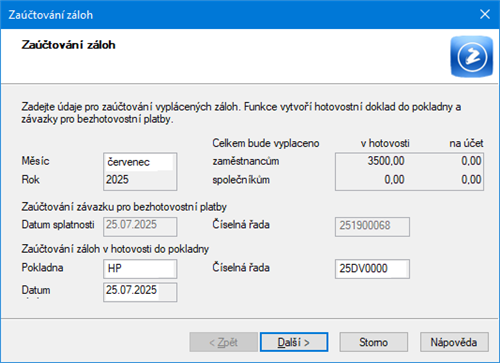The height and width of the screenshot is (363, 500).
Task: Click the 'Zaúčtování závazku pro bezhotovostní platby' heading
Action: tap(124, 207)
